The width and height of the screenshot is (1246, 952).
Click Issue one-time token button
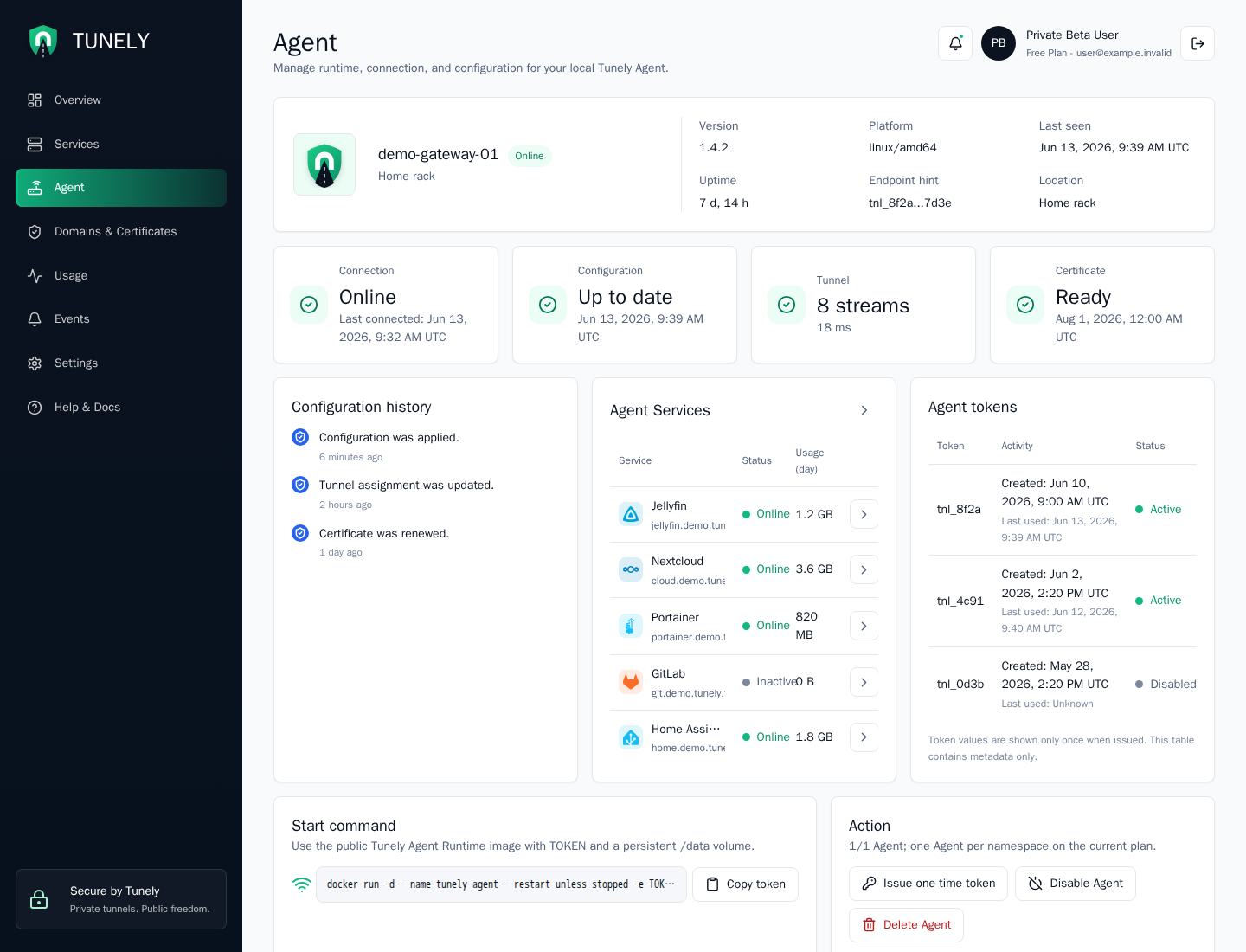928,884
